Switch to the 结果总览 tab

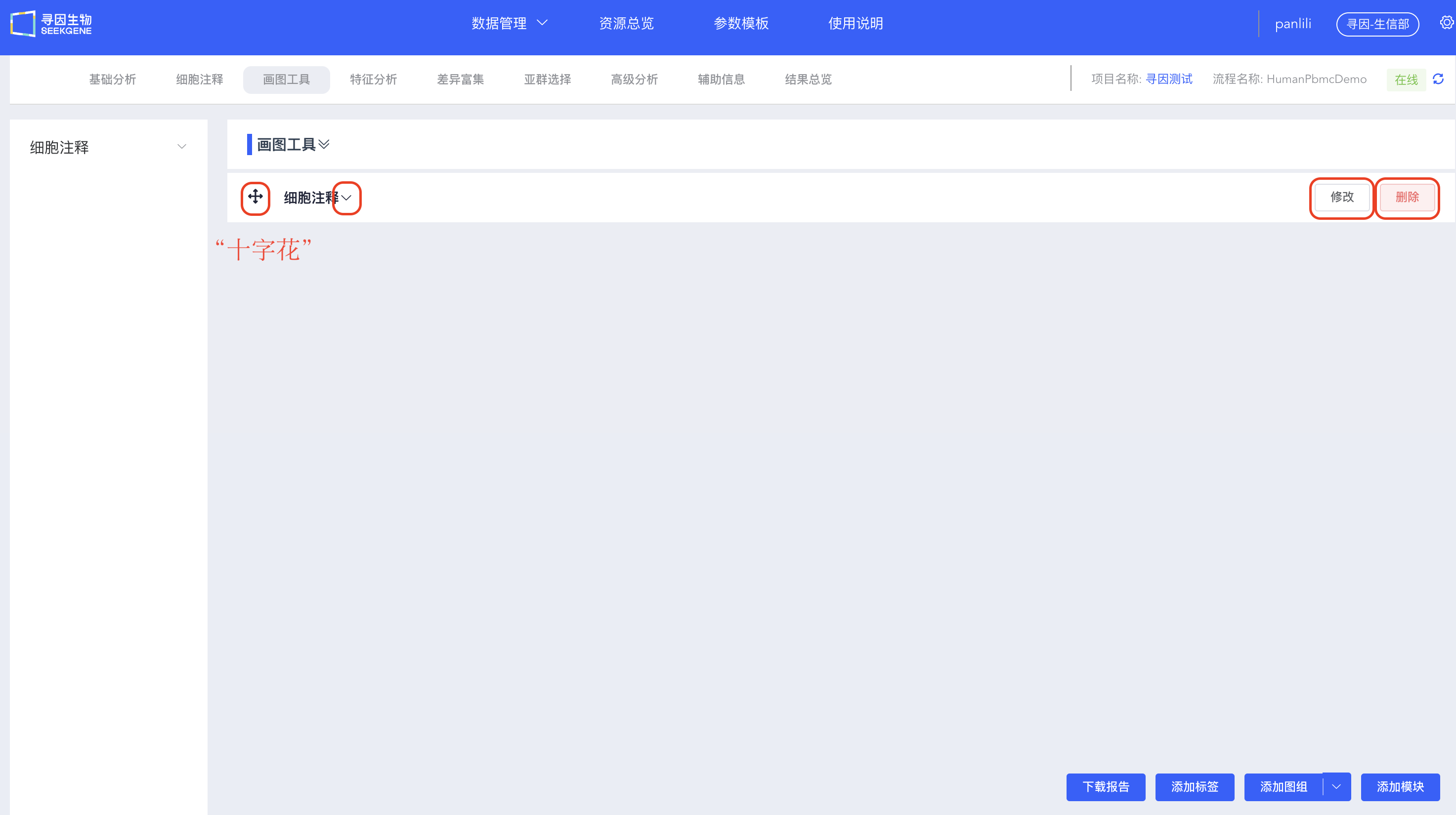809,80
